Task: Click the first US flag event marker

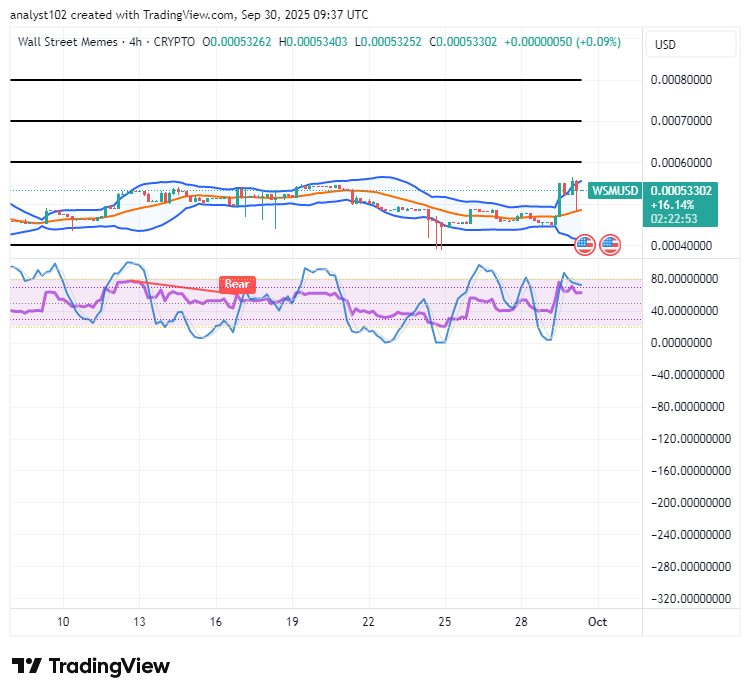Action: click(585, 245)
